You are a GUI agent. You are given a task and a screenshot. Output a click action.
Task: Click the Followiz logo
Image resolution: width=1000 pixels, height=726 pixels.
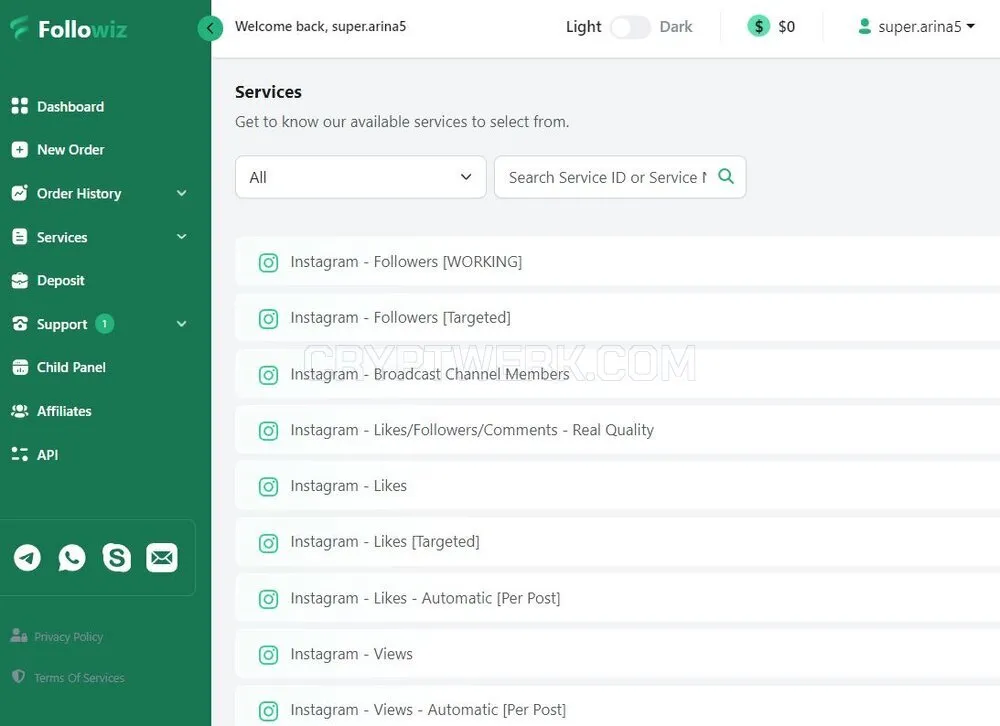(x=69, y=29)
